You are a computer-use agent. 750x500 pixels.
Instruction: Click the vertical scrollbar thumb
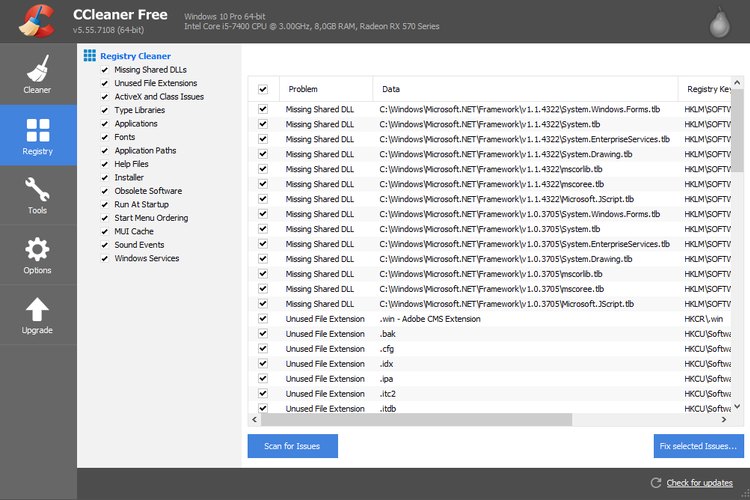tap(738, 130)
